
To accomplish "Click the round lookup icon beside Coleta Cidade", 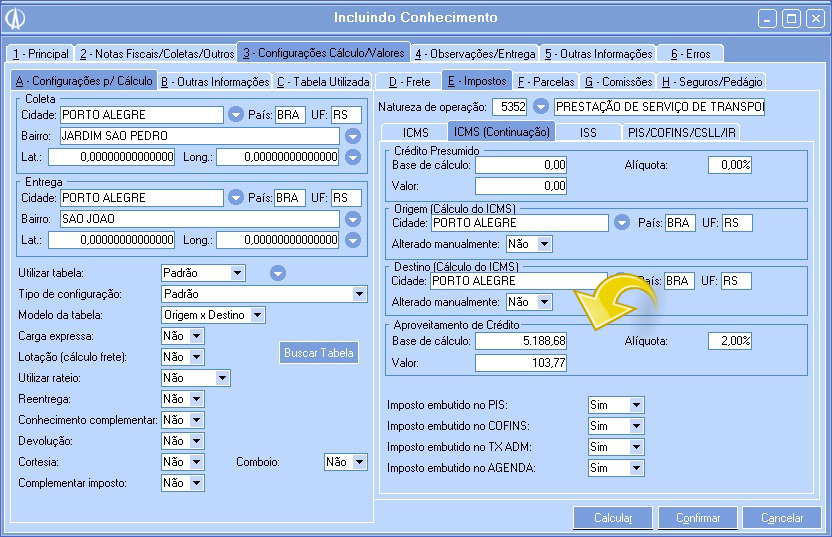I will click(236, 114).
